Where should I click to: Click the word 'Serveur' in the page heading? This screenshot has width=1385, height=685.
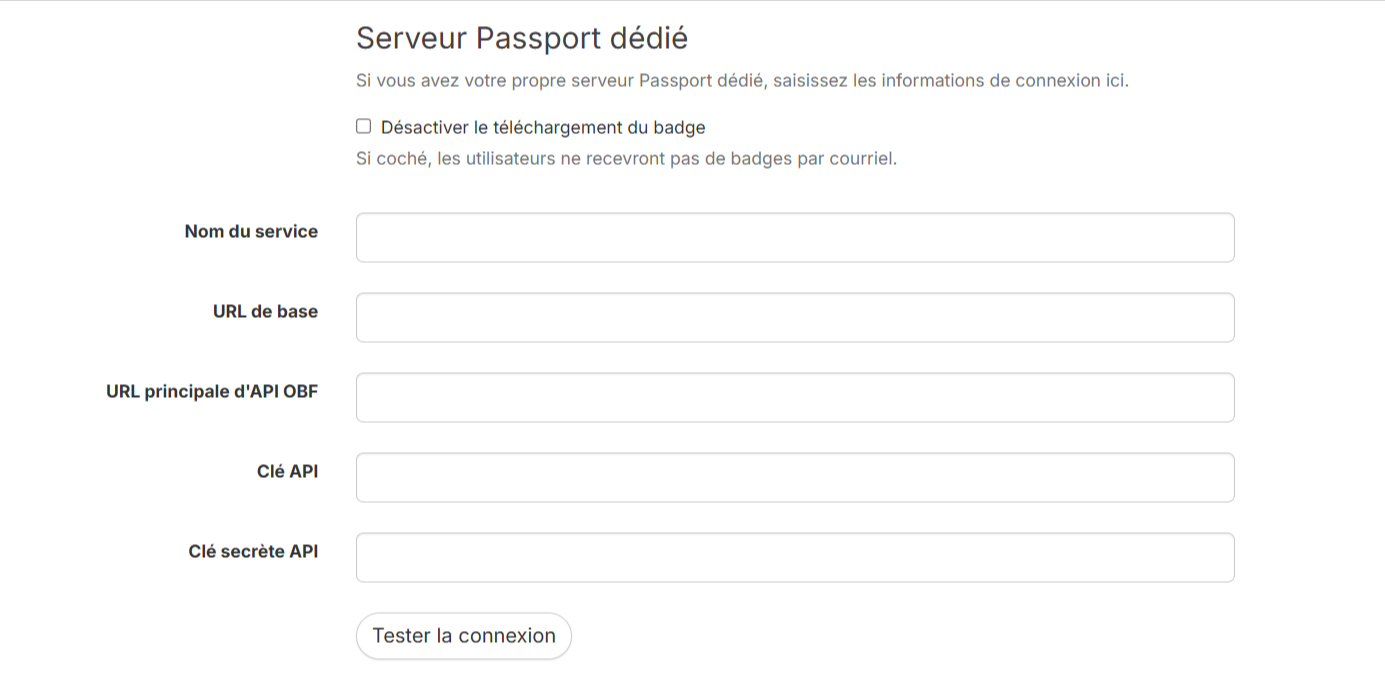pos(411,39)
